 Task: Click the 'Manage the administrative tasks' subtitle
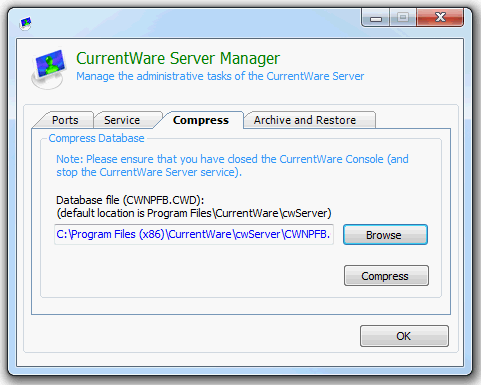click(x=220, y=76)
